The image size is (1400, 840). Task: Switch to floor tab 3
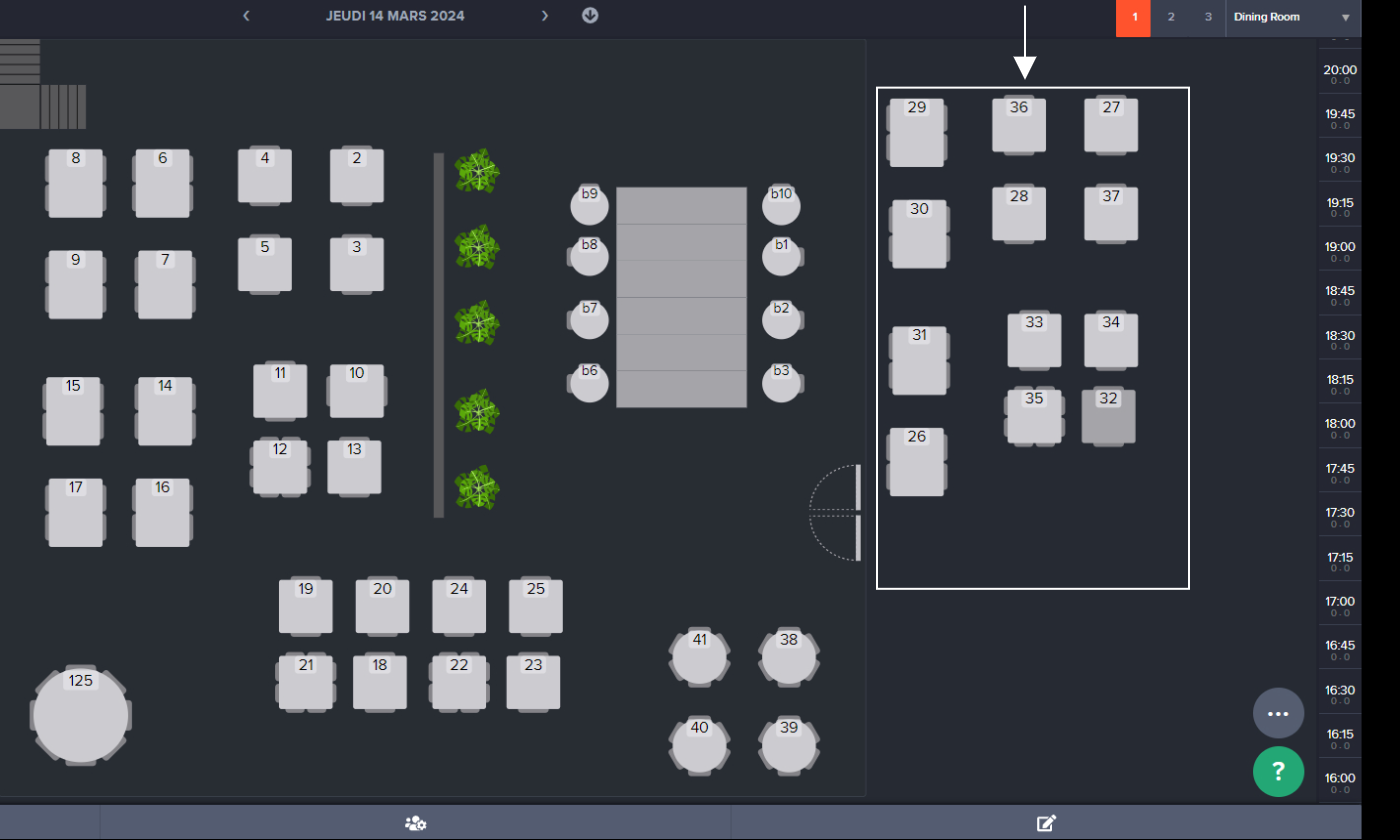click(1208, 18)
